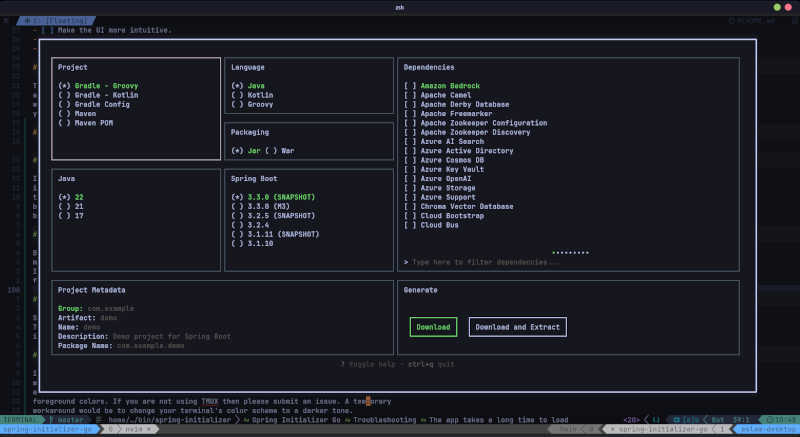This screenshot has height=437, width=800.
Task: Check Cloud Bus dependency
Action: tap(431, 225)
